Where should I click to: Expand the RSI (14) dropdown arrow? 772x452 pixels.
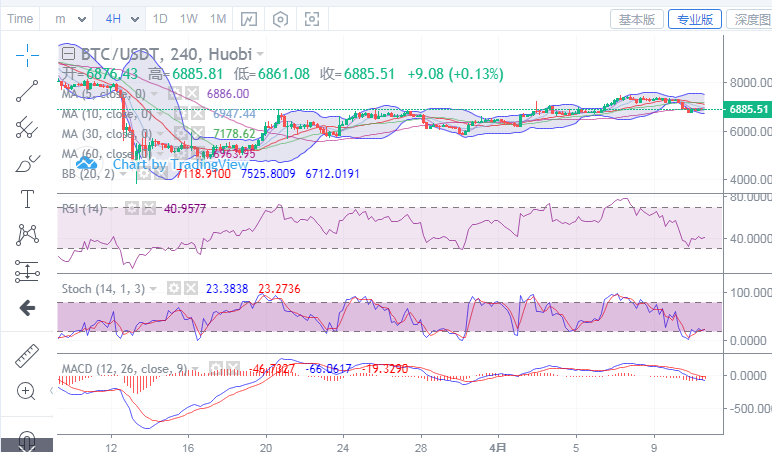click(111, 209)
